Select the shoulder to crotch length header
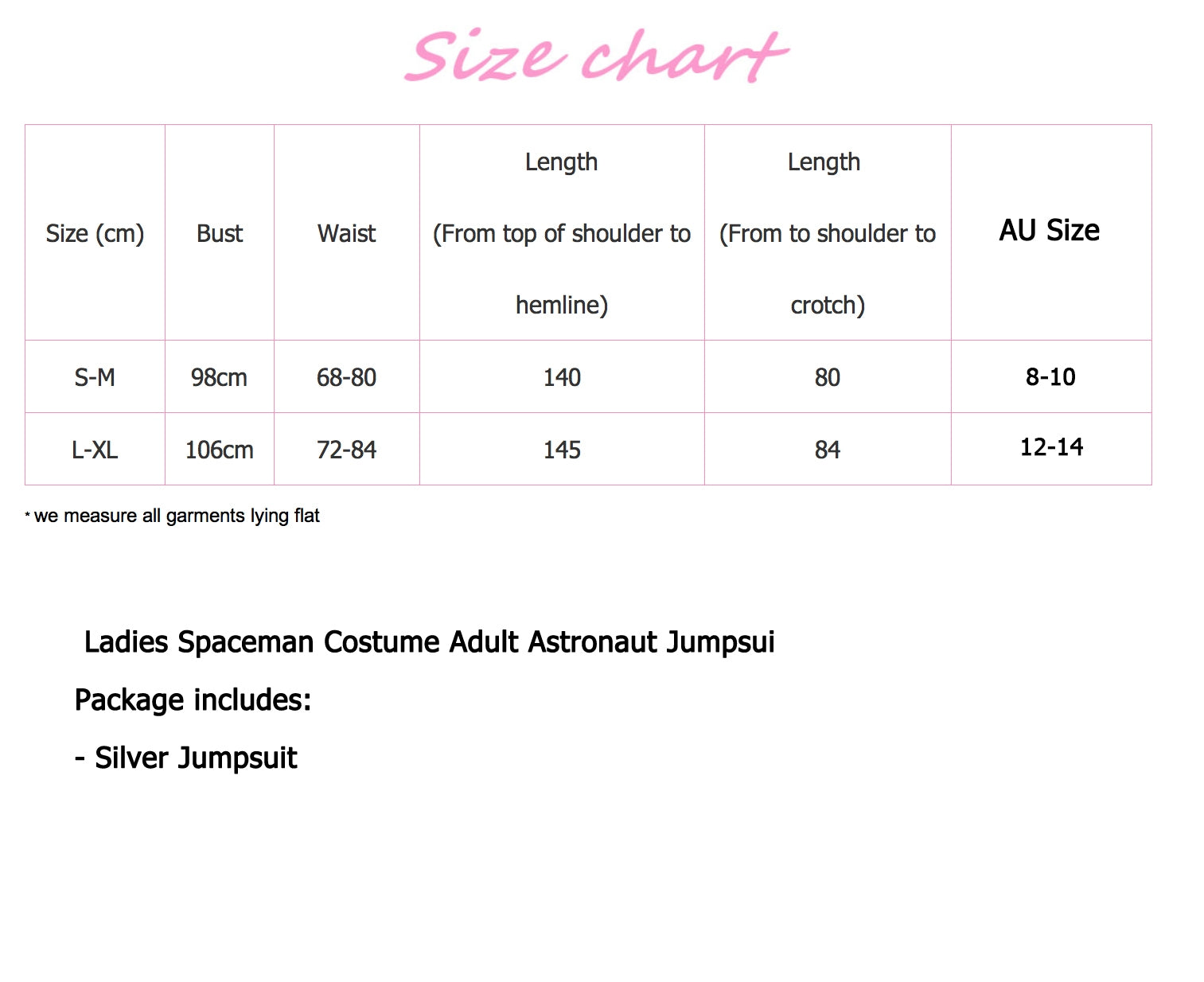The width and height of the screenshot is (1204, 982). [828, 233]
